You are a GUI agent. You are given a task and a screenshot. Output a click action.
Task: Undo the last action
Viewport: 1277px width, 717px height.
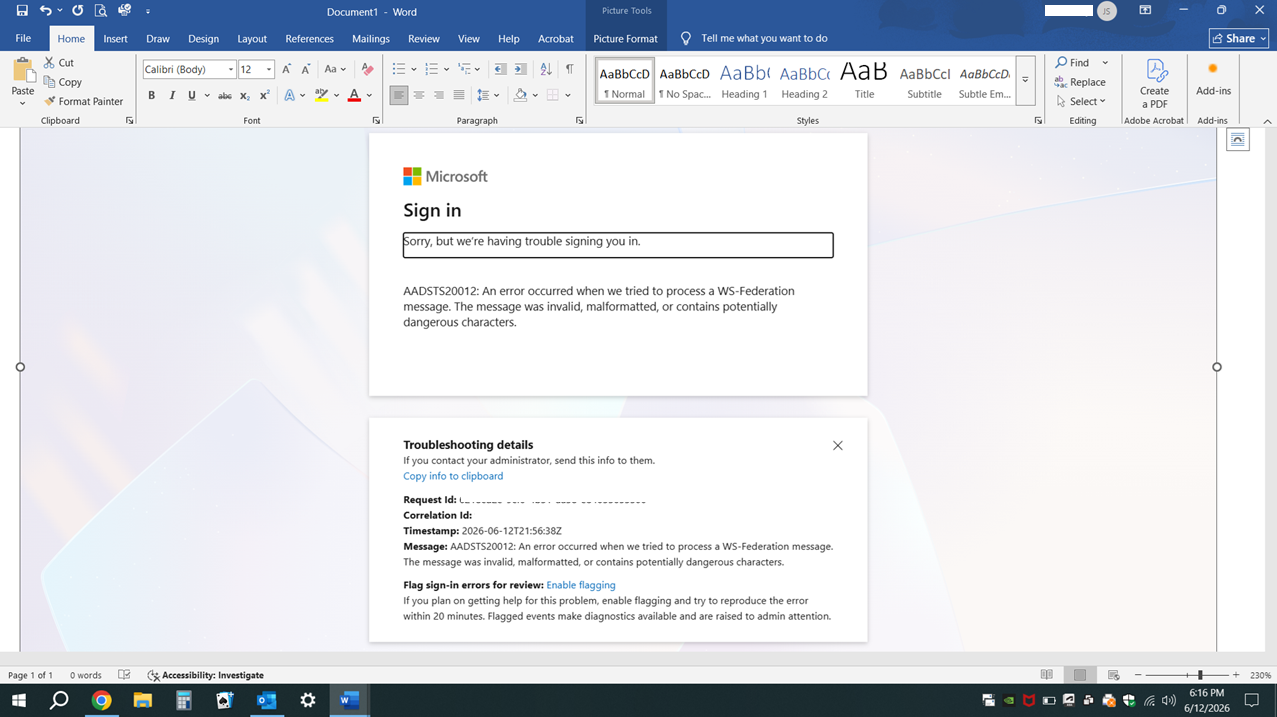click(46, 11)
